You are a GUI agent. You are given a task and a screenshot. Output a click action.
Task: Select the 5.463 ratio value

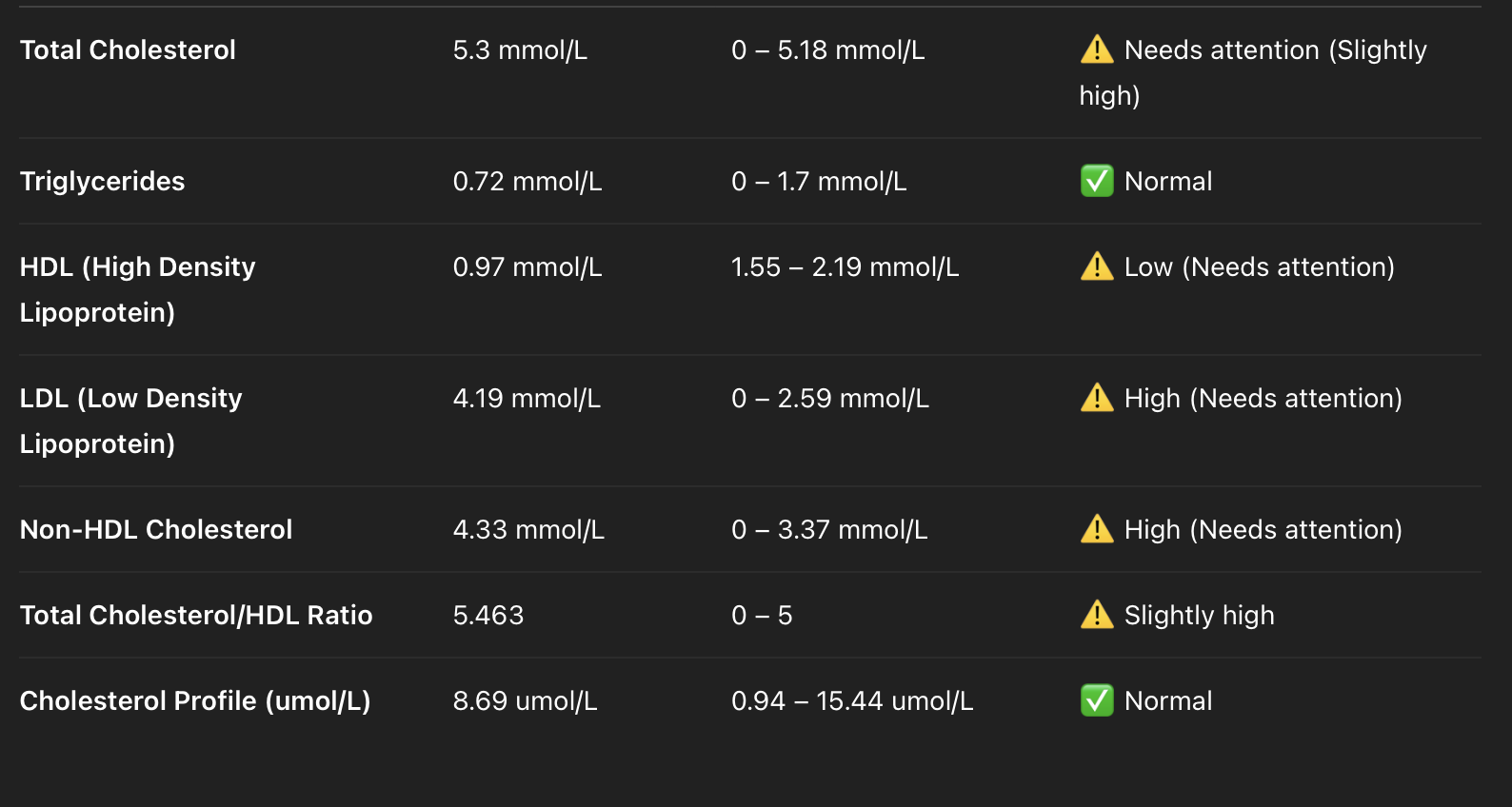tap(488, 615)
